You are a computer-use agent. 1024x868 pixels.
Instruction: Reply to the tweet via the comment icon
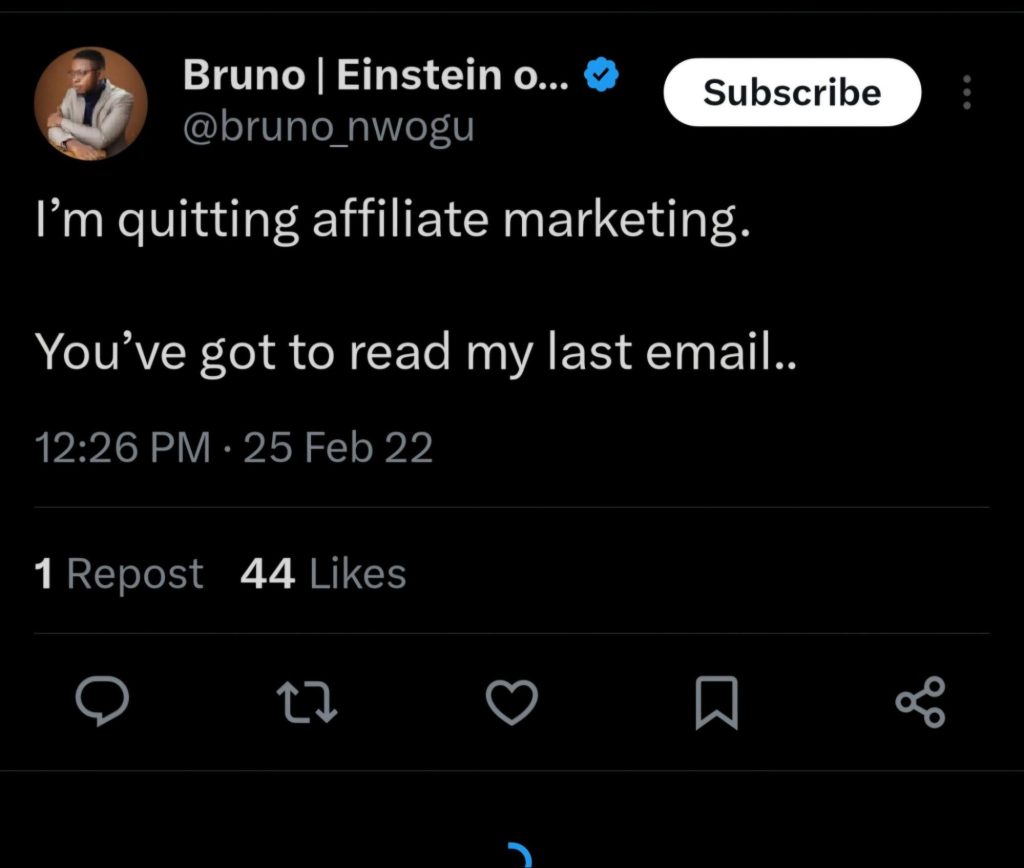102,701
